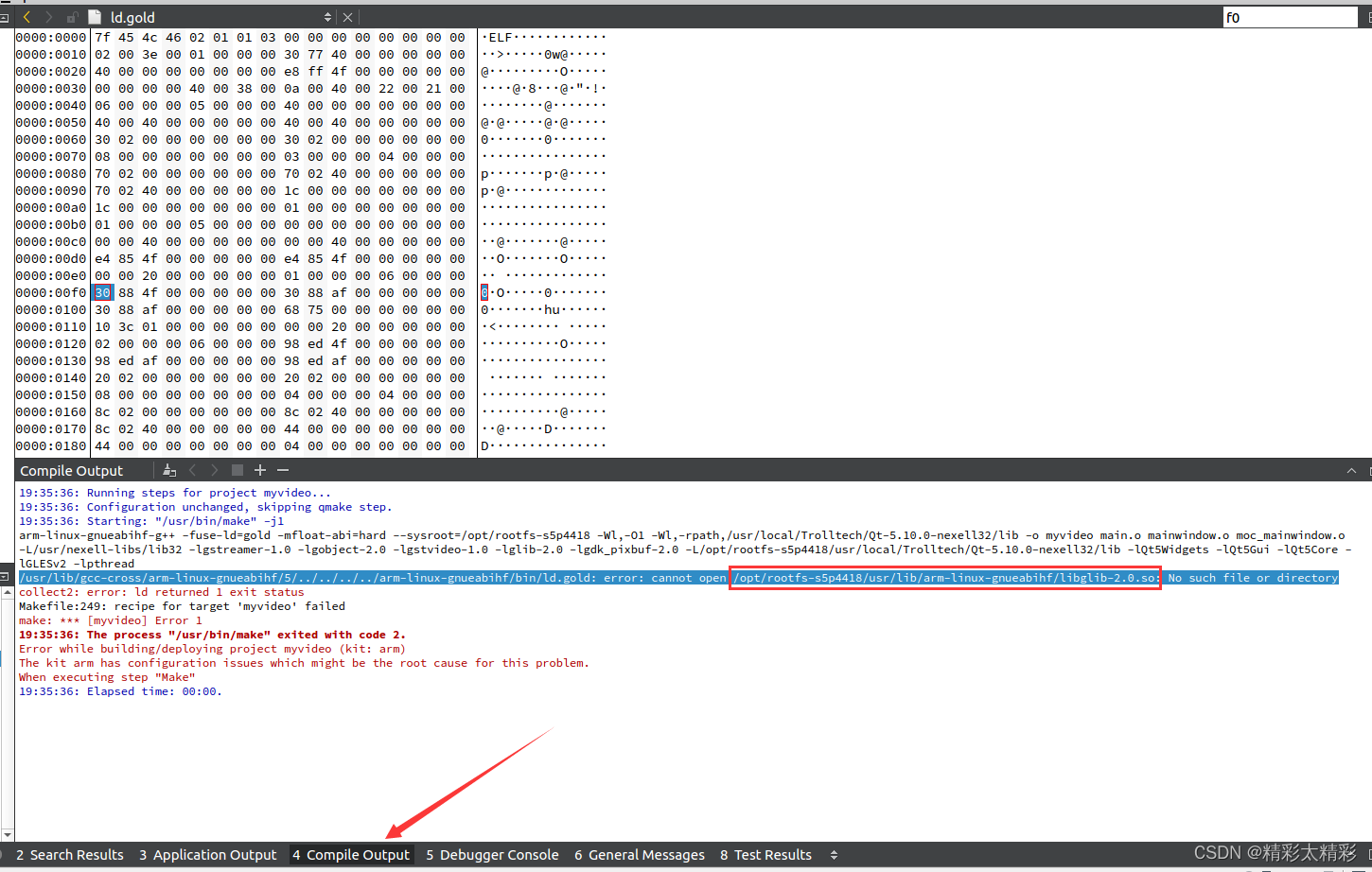
Task: Open the Search Results tab
Action: tap(70, 855)
